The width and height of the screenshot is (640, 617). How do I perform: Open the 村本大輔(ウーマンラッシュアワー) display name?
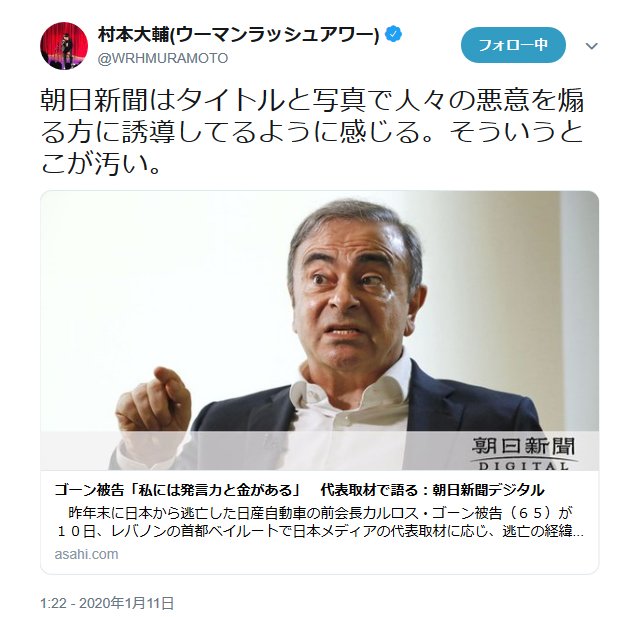(x=238, y=35)
